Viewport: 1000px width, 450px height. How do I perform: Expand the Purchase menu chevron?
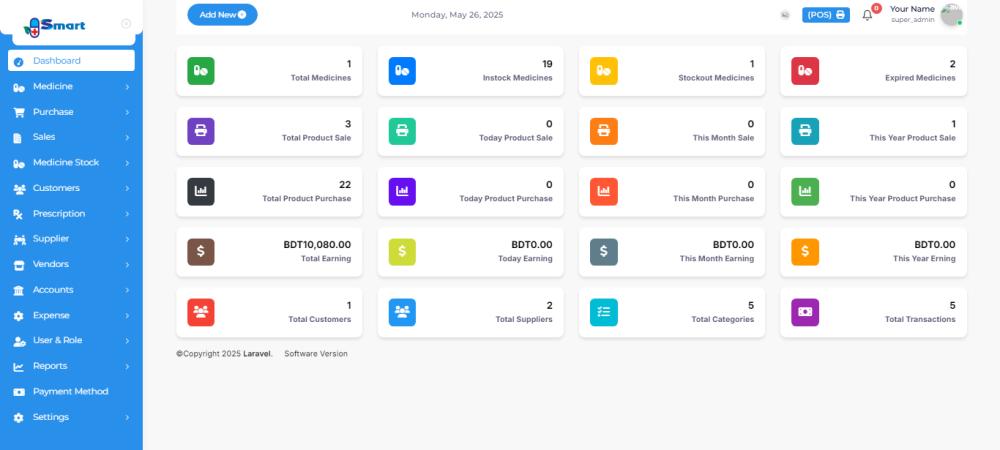(x=127, y=112)
